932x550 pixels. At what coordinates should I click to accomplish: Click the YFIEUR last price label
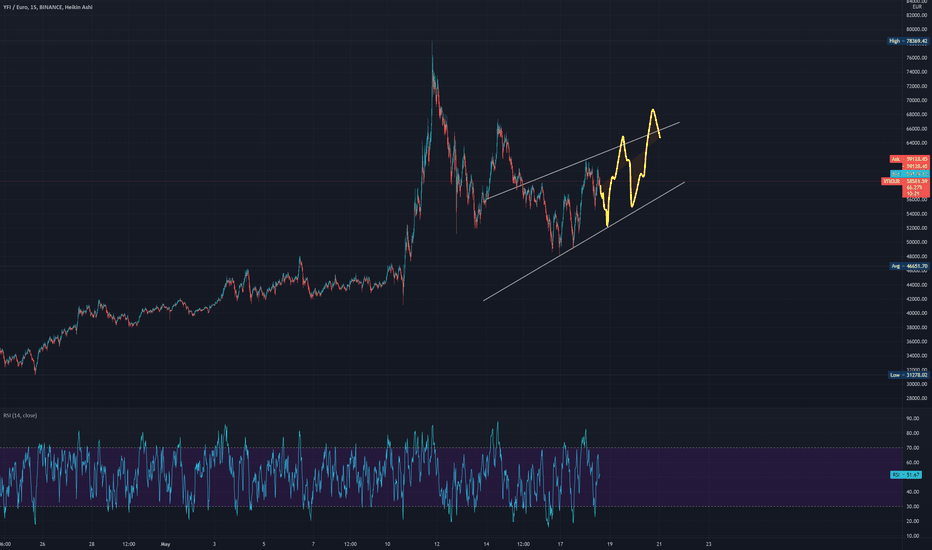pos(905,181)
